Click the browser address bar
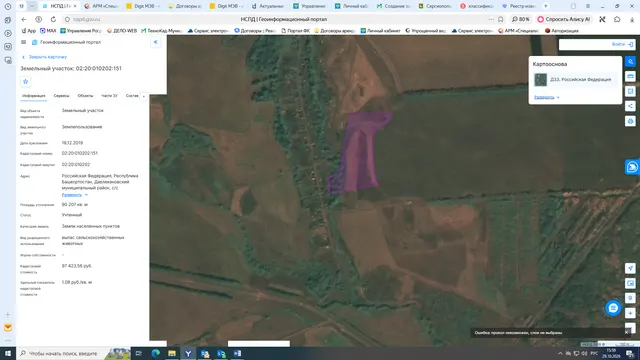Screen dimensions: 640x360 click(282, 19)
